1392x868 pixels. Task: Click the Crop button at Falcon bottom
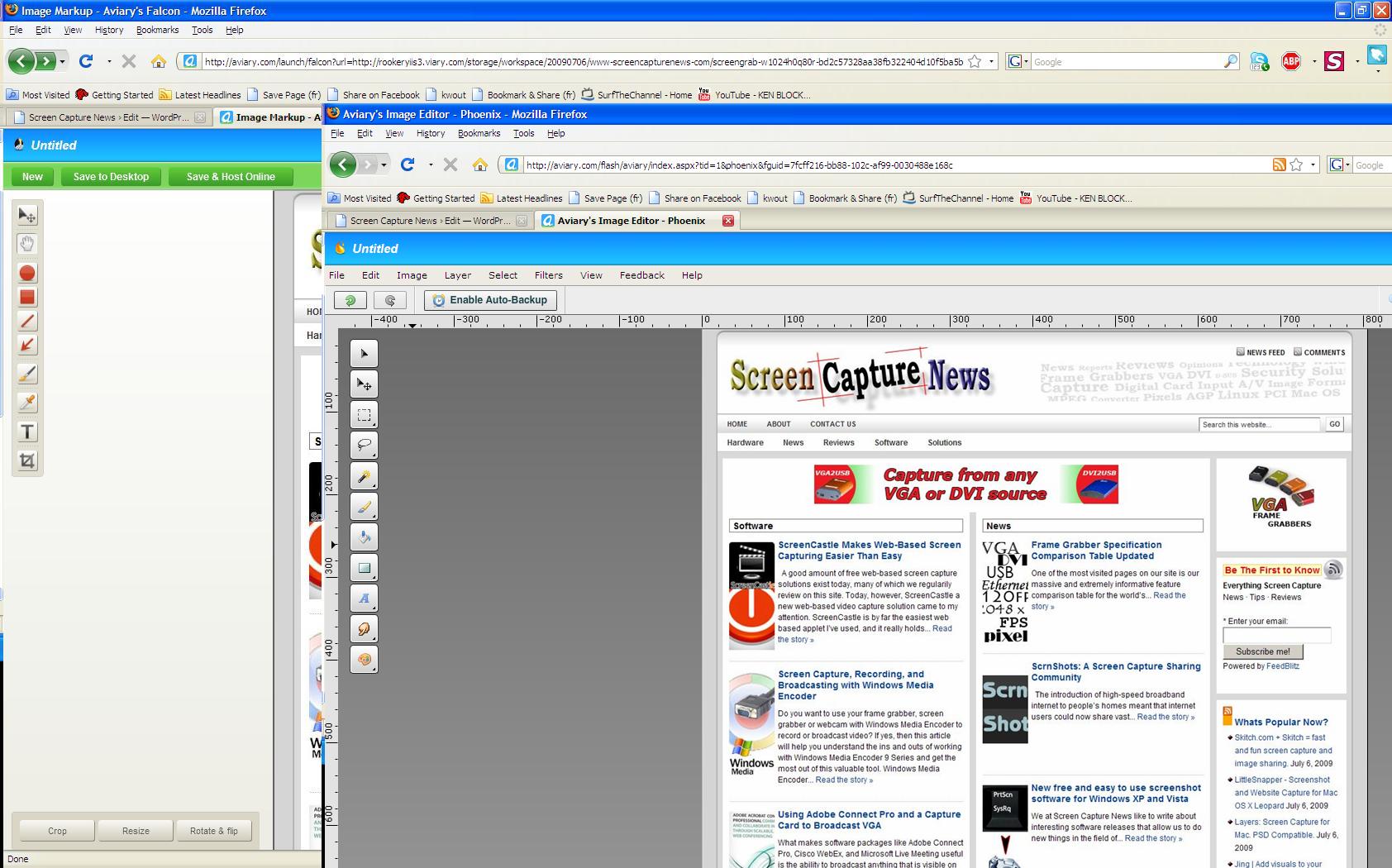pos(57,831)
